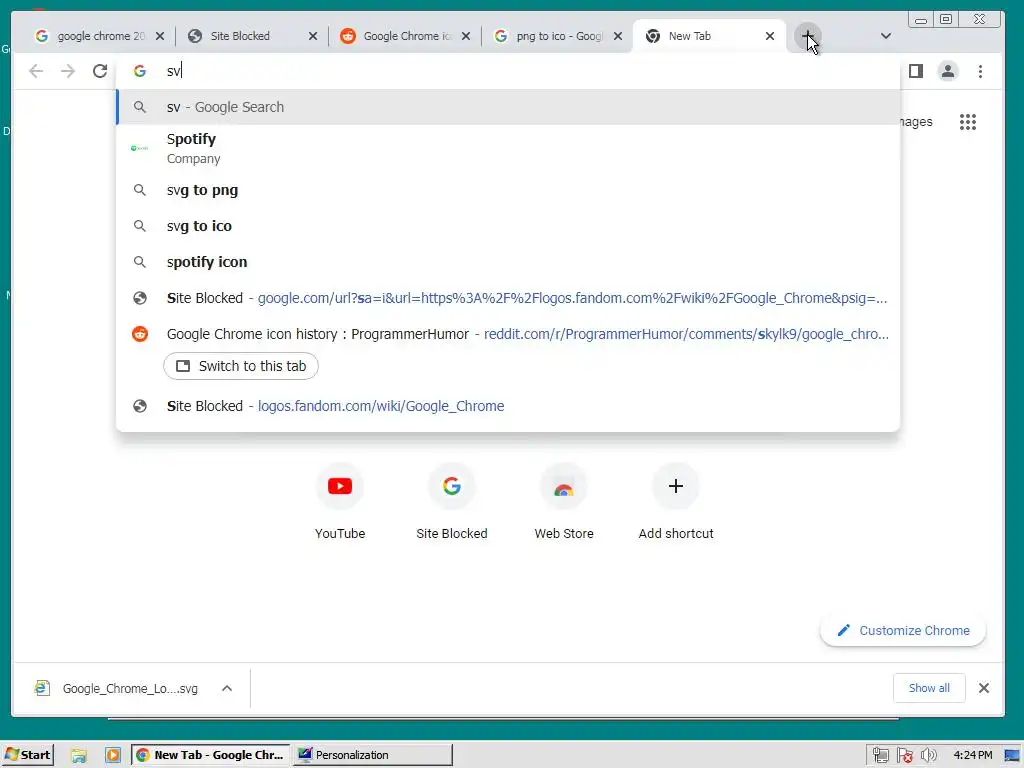Open the taskbar file explorer icon
Viewport: 1024px width, 768px height.
(x=79, y=755)
